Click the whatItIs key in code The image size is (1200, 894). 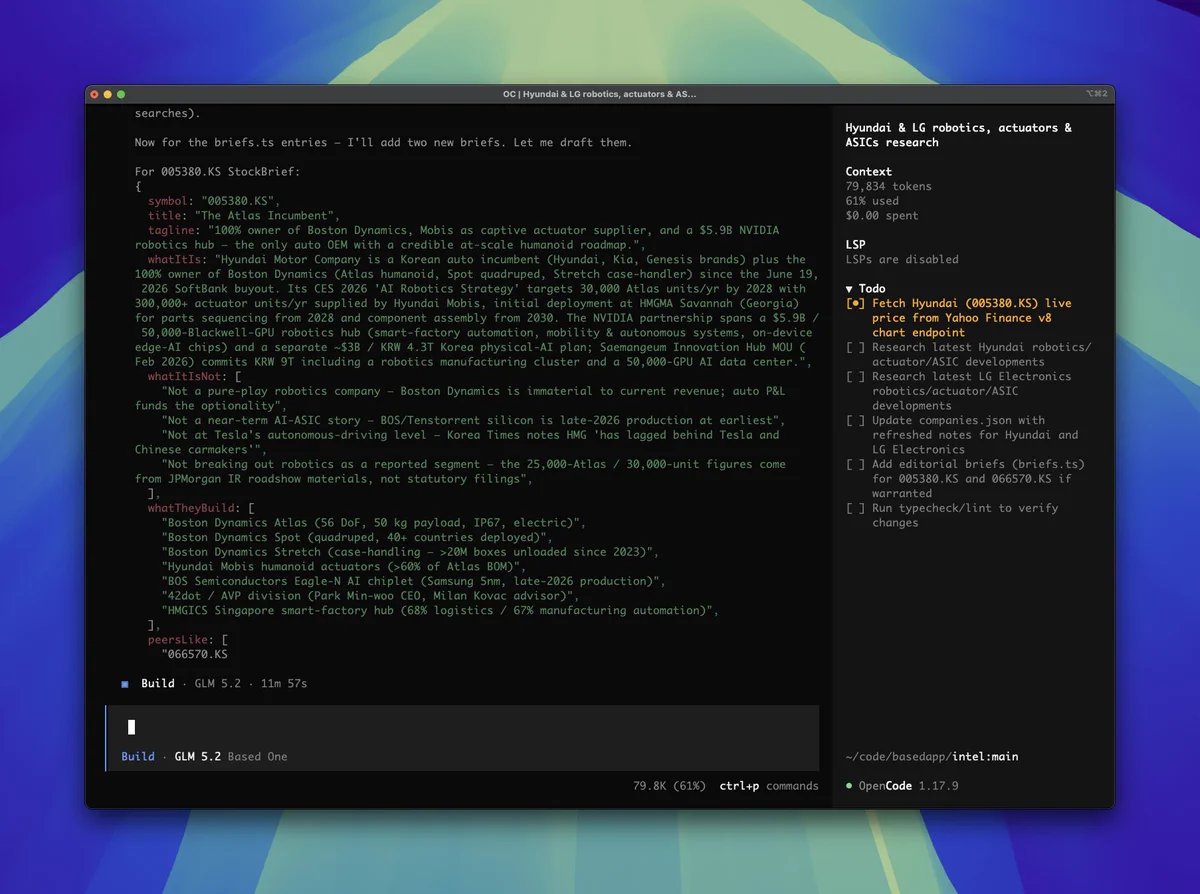pos(174,260)
